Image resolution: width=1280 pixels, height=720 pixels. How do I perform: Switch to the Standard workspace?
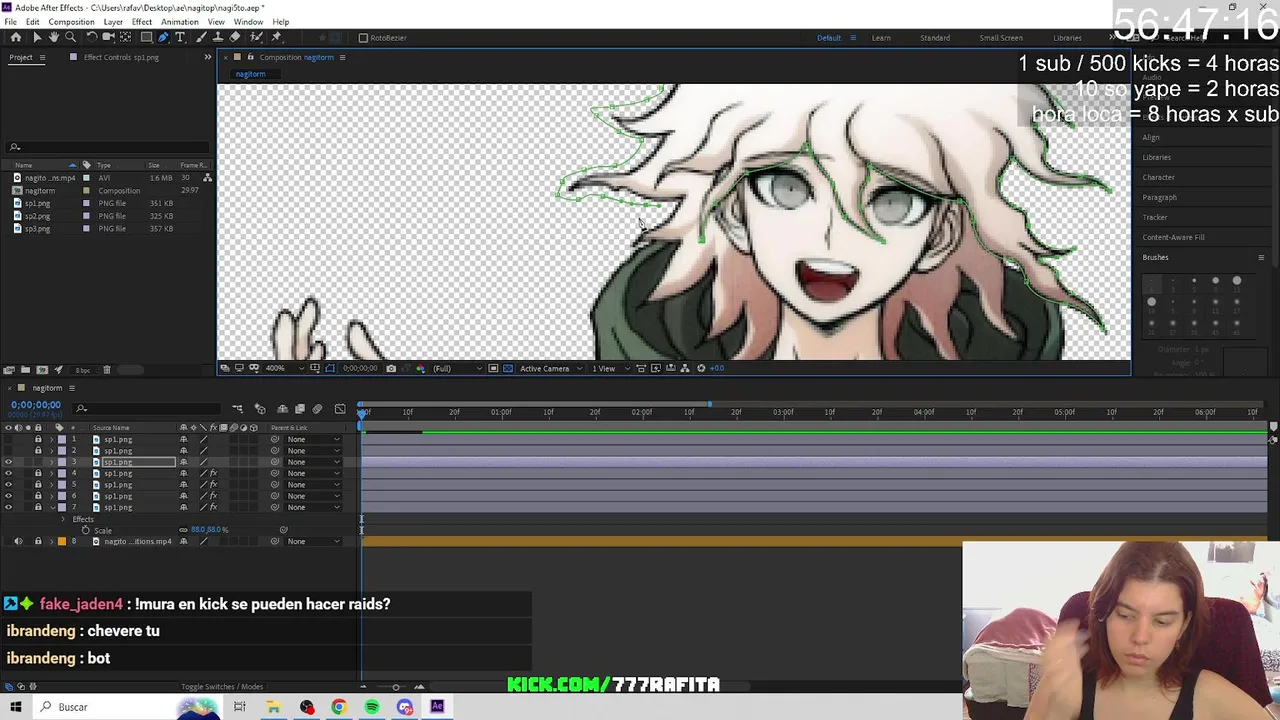[935, 38]
